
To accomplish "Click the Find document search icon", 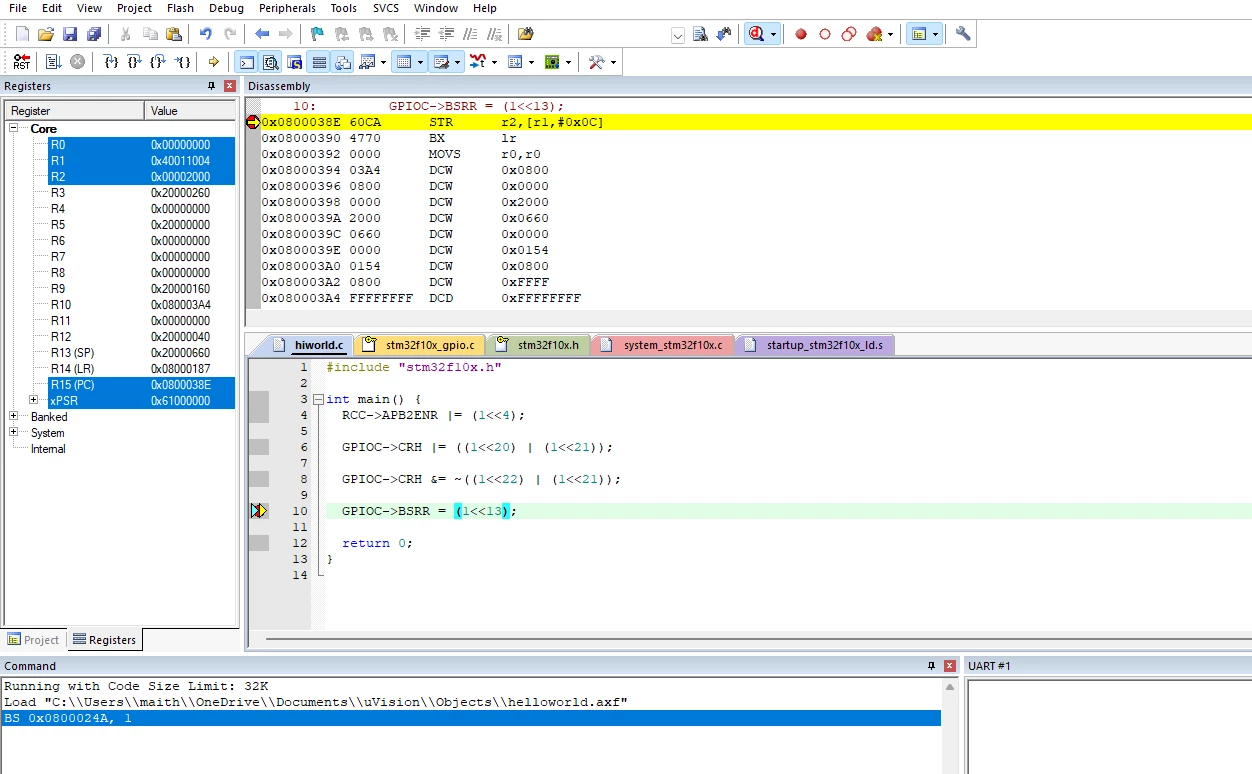I will click(700, 34).
